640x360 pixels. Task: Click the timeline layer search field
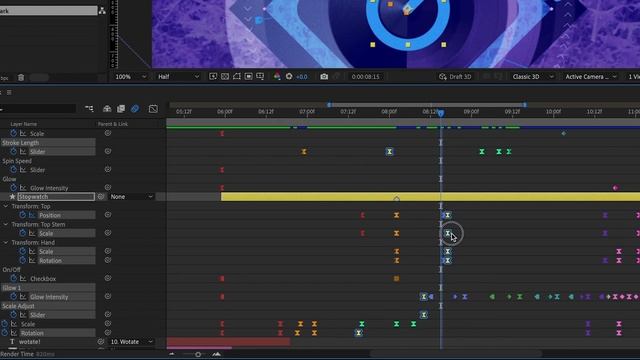click(x=38, y=109)
